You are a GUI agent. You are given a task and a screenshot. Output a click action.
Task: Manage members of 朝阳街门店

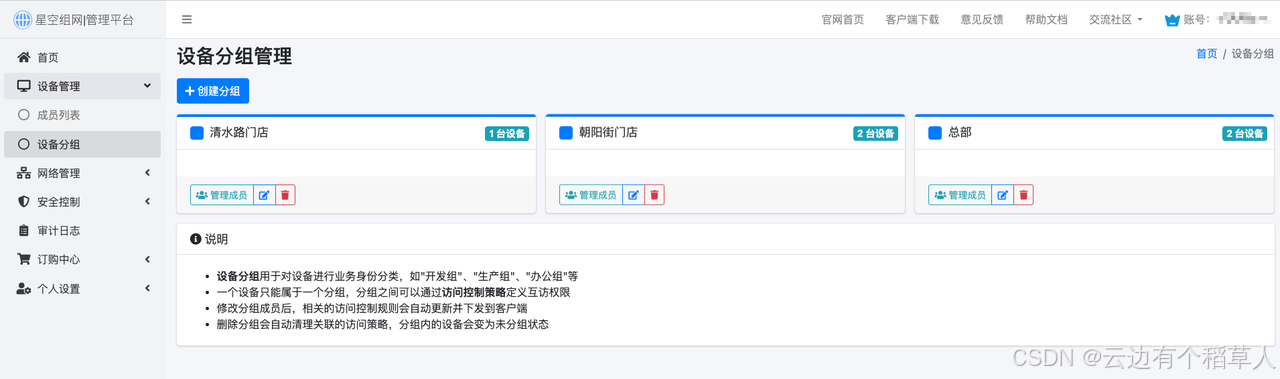click(x=591, y=195)
